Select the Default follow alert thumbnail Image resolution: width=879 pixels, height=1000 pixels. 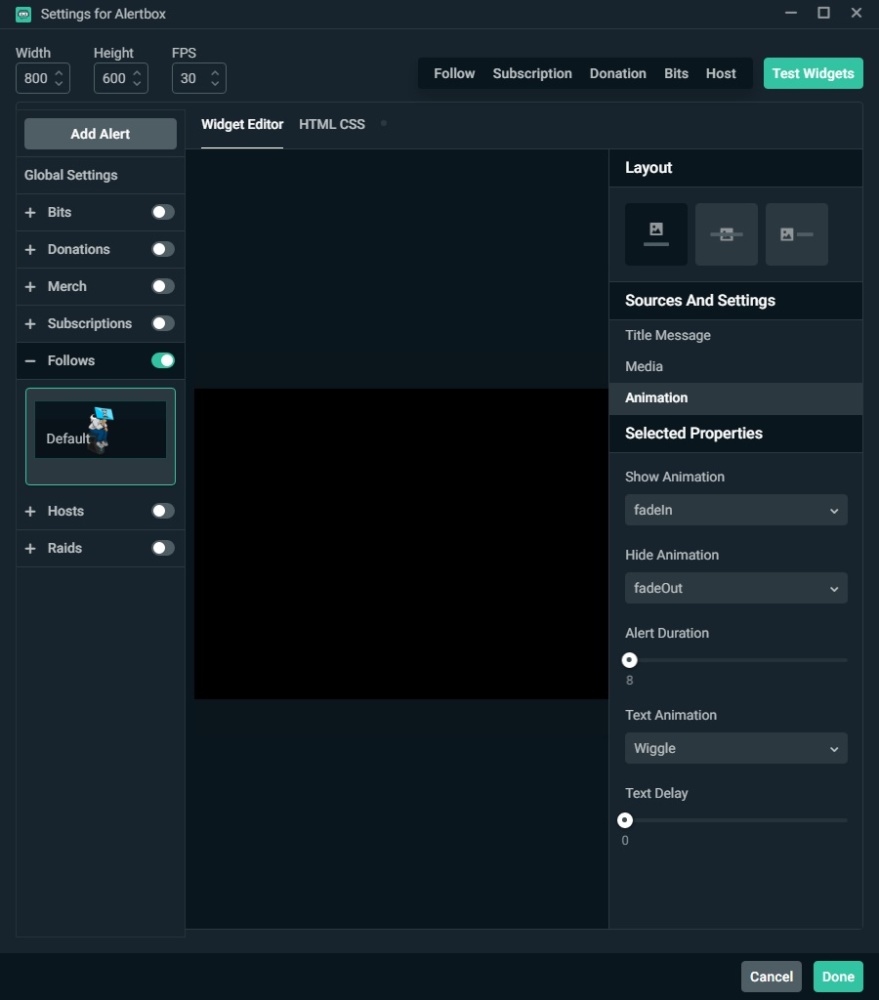coord(100,436)
